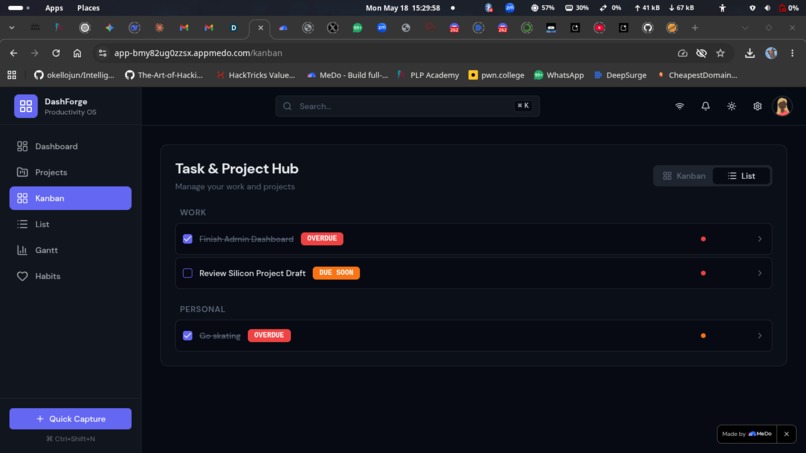Switch to the X (Twitter) browser tab
The height and width of the screenshot is (453, 806).
tap(333, 28)
